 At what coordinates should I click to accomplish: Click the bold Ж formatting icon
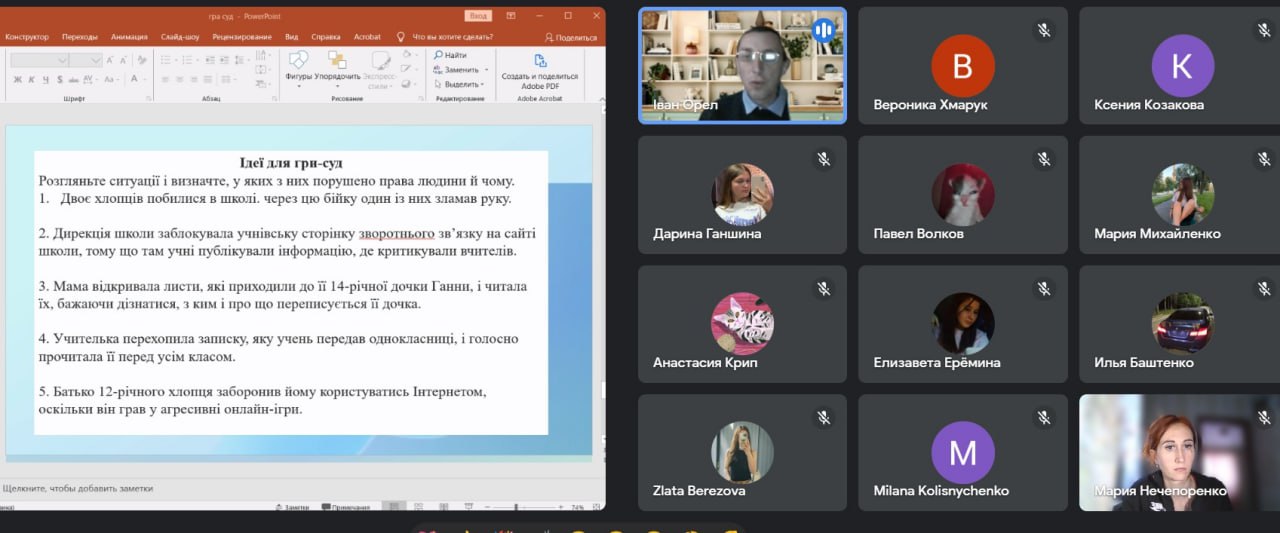click(x=18, y=79)
